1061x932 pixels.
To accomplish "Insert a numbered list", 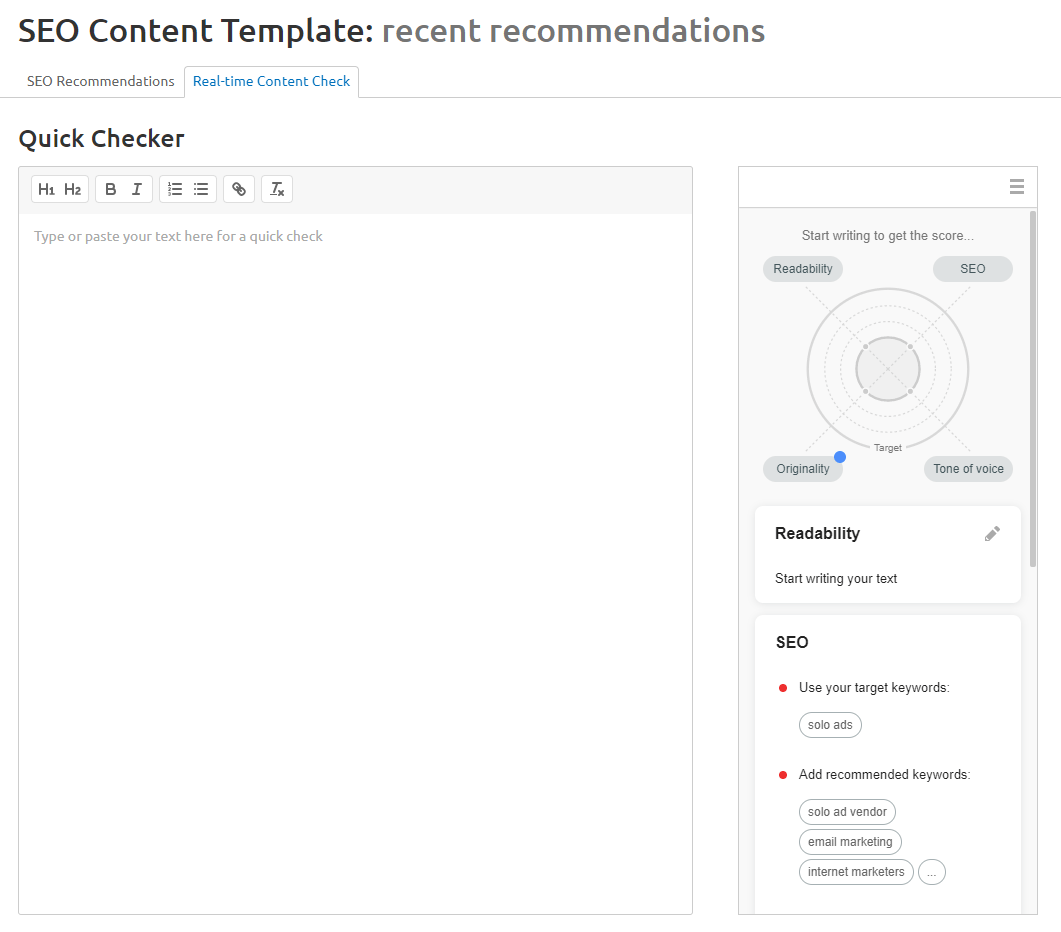I will (x=175, y=190).
